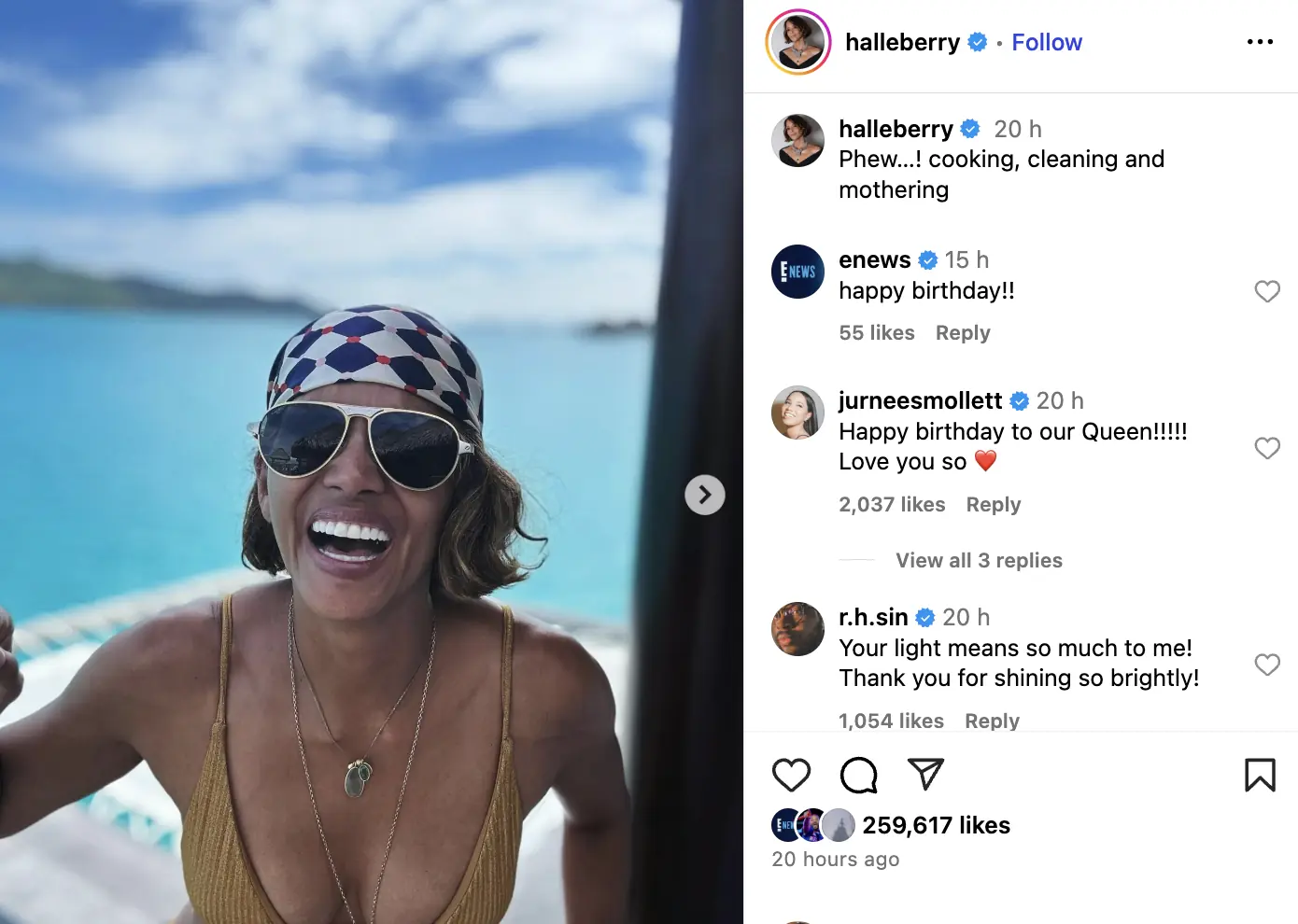Like the enews comment
The width and height of the screenshot is (1298, 924).
(x=1267, y=291)
